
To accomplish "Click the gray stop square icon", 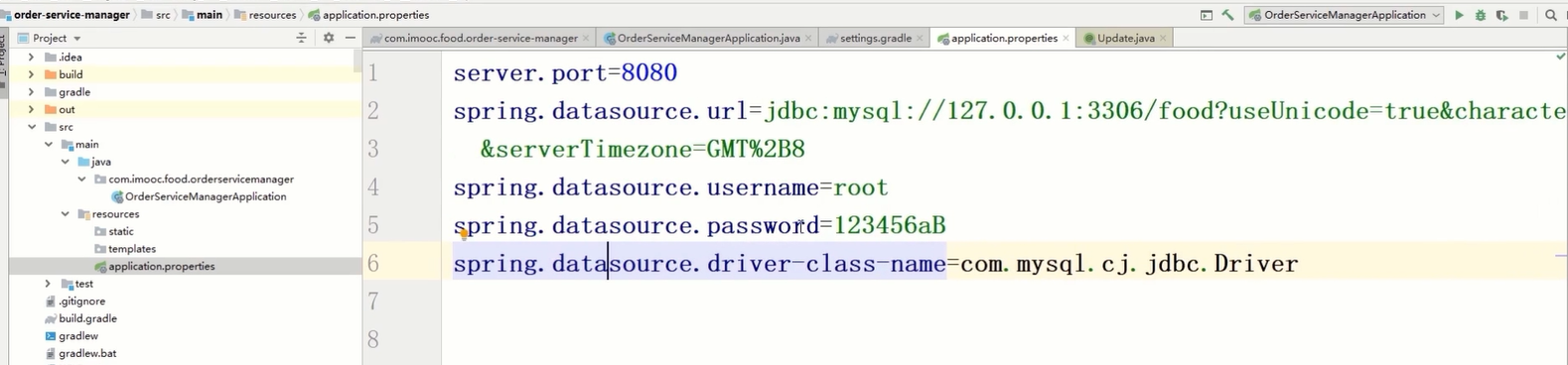I will [1524, 15].
